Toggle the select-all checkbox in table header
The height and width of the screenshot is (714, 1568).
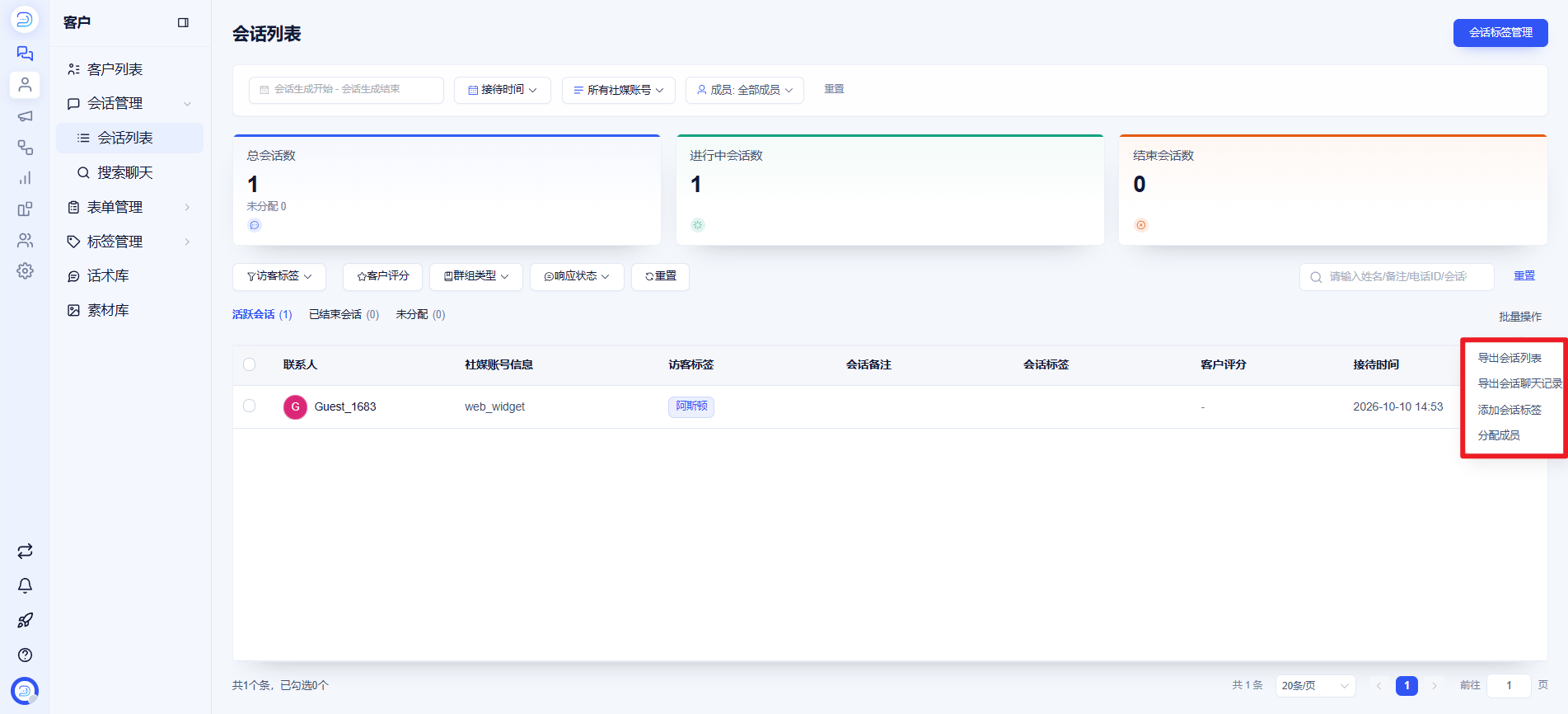pyautogui.click(x=250, y=364)
